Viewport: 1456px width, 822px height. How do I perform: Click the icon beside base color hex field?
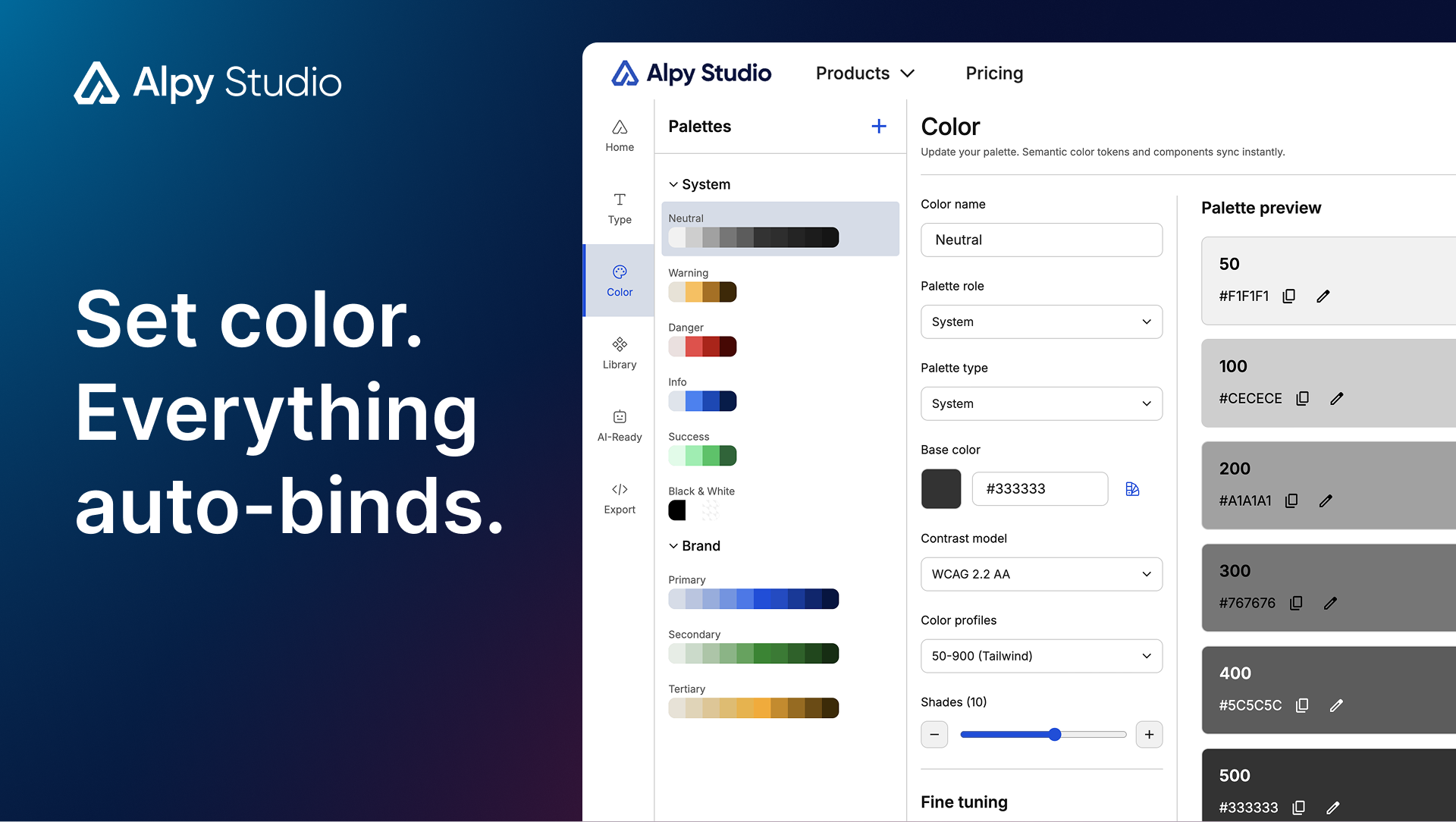(x=1132, y=489)
